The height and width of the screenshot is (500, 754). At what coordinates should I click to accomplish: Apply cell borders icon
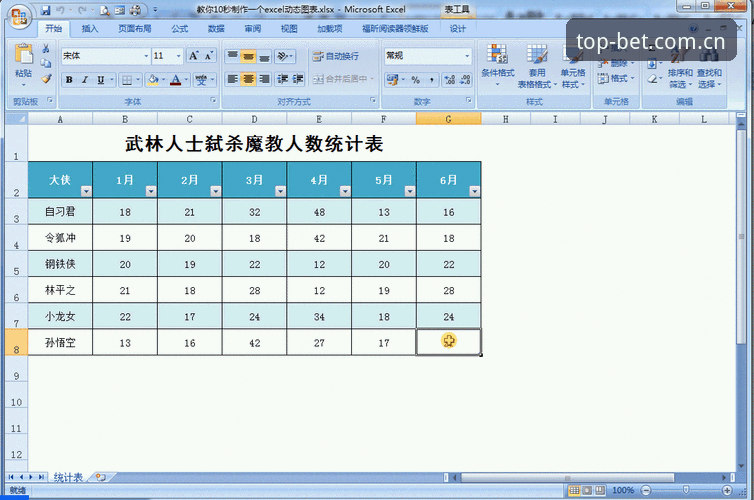[x=126, y=80]
